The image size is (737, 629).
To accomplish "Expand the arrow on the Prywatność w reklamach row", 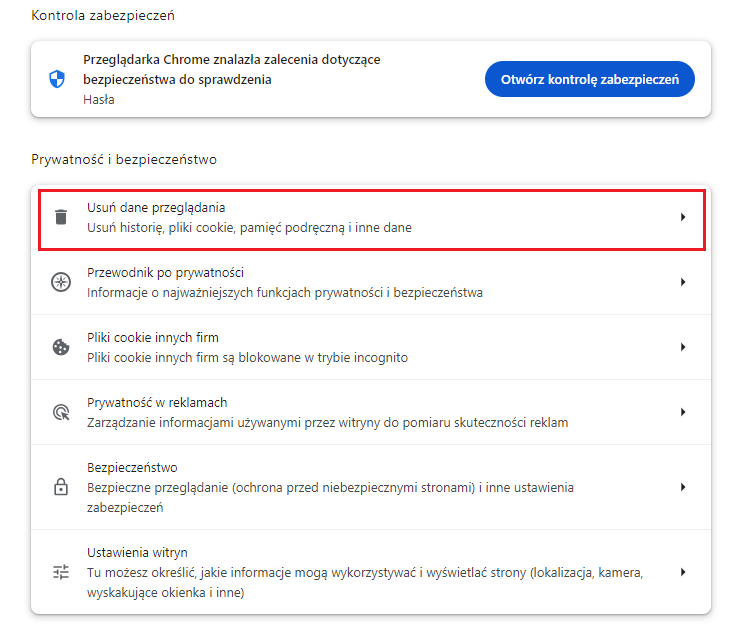I will 683,412.
